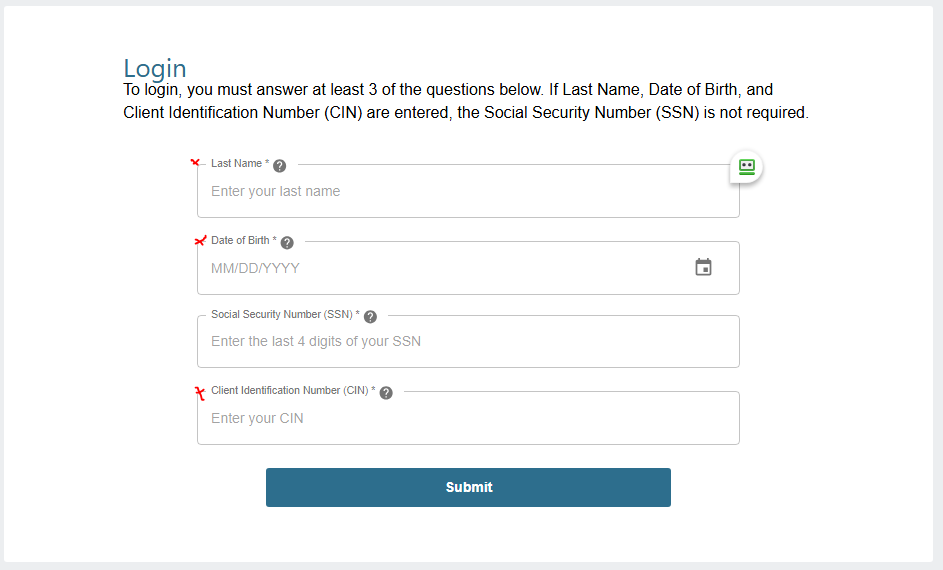Focus the 'Enter your last name' field
This screenshot has height=570, width=943.
tap(460, 191)
